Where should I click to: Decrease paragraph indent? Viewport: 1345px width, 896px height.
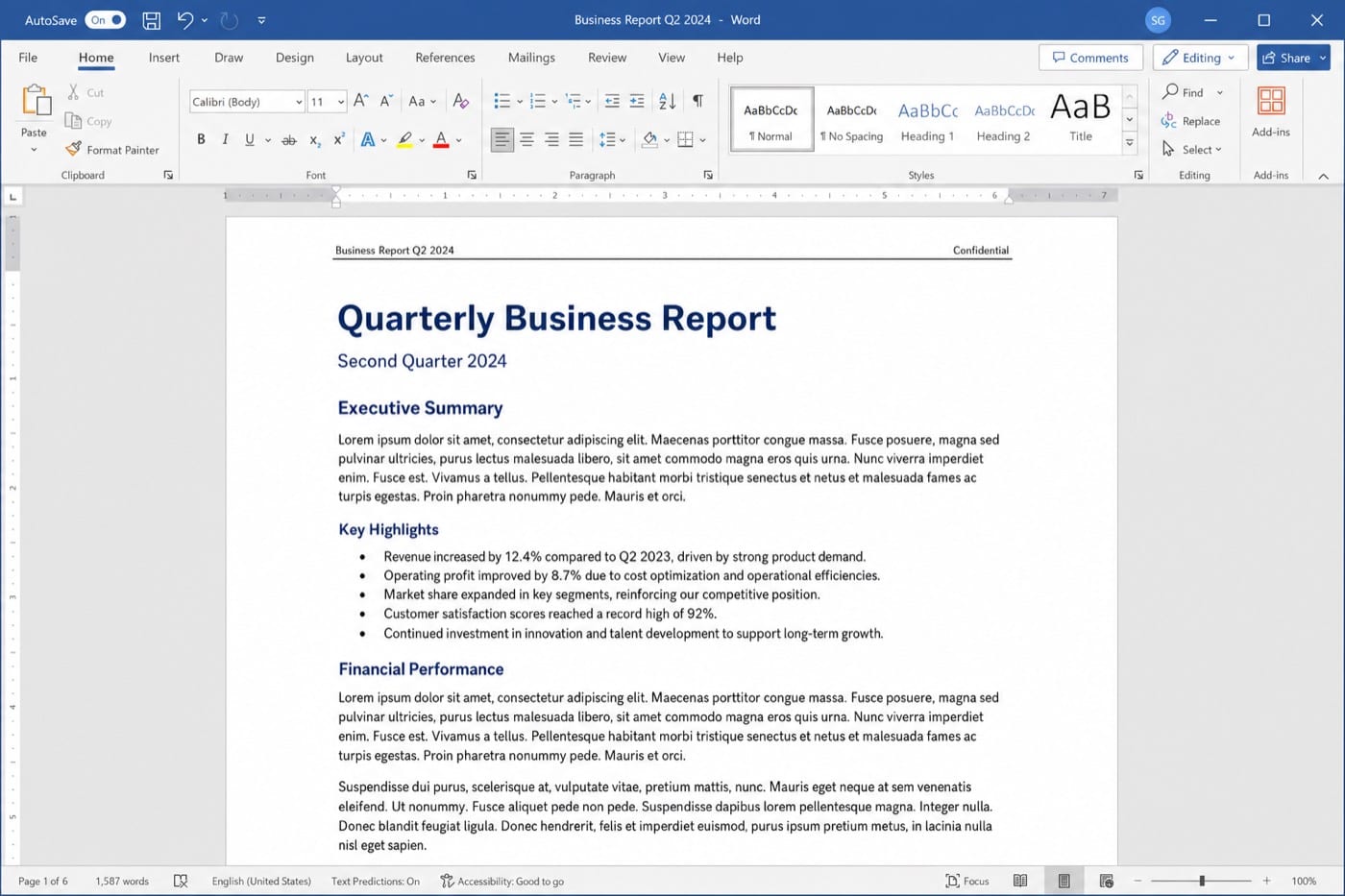click(x=612, y=101)
